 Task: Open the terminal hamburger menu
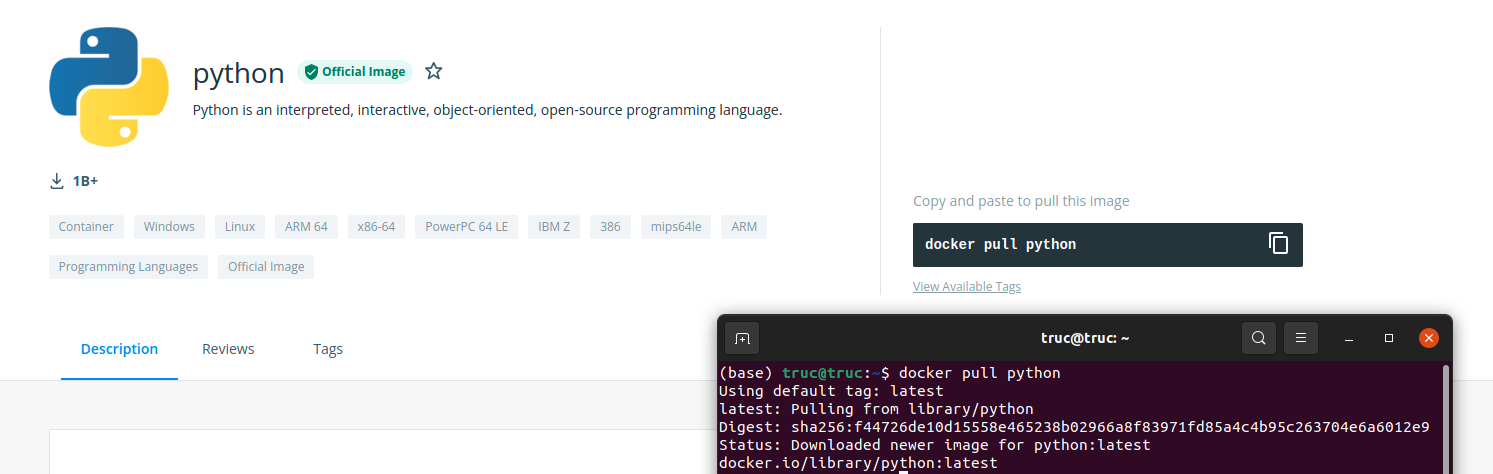pyautogui.click(x=1301, y=338)
